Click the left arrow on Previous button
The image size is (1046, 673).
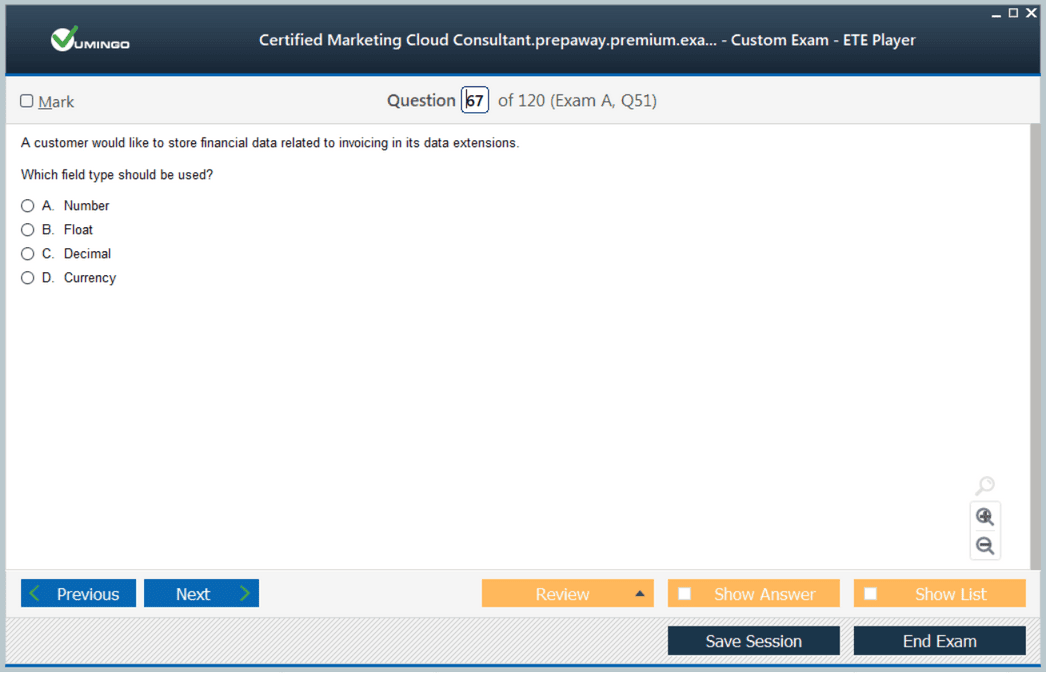pyautogui.click(x=35, y=594)
